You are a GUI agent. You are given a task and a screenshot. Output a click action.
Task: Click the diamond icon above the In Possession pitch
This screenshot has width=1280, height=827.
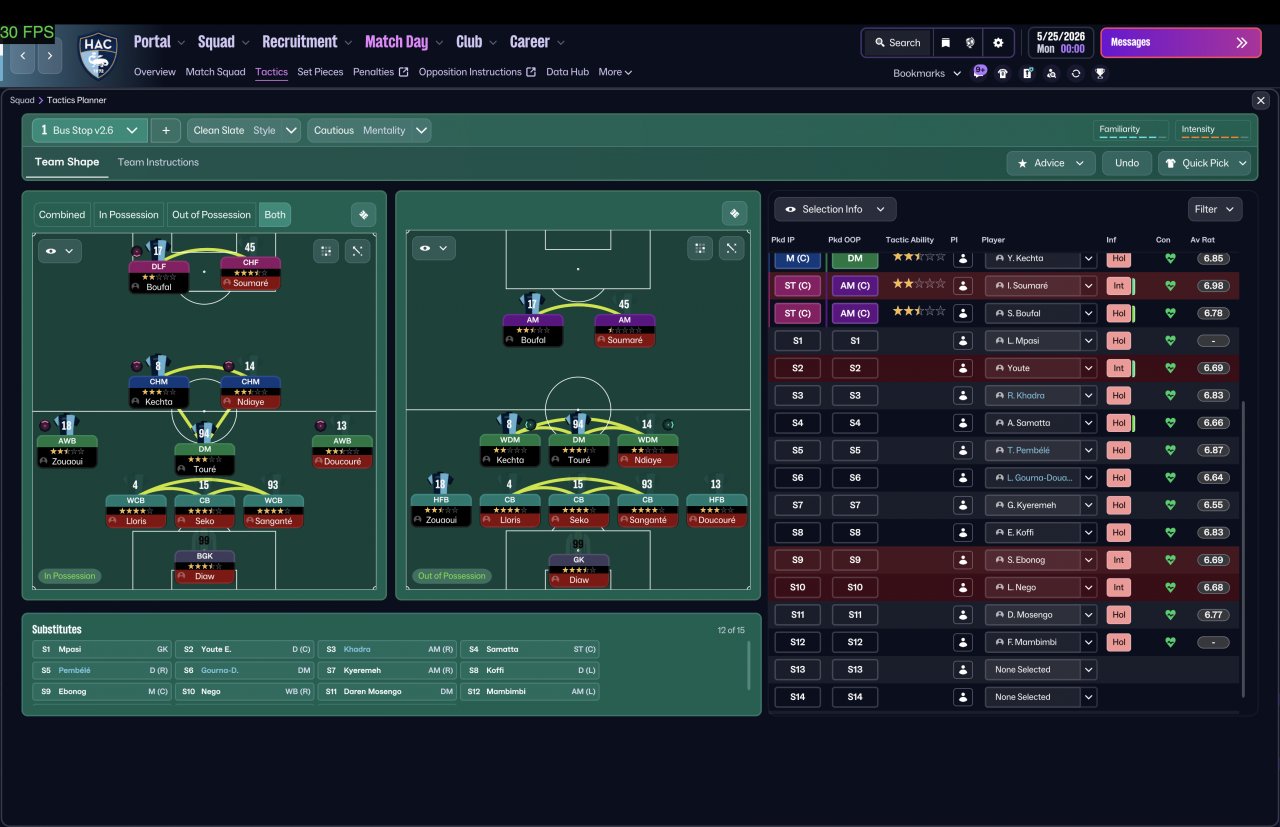(x=363, y=214)
